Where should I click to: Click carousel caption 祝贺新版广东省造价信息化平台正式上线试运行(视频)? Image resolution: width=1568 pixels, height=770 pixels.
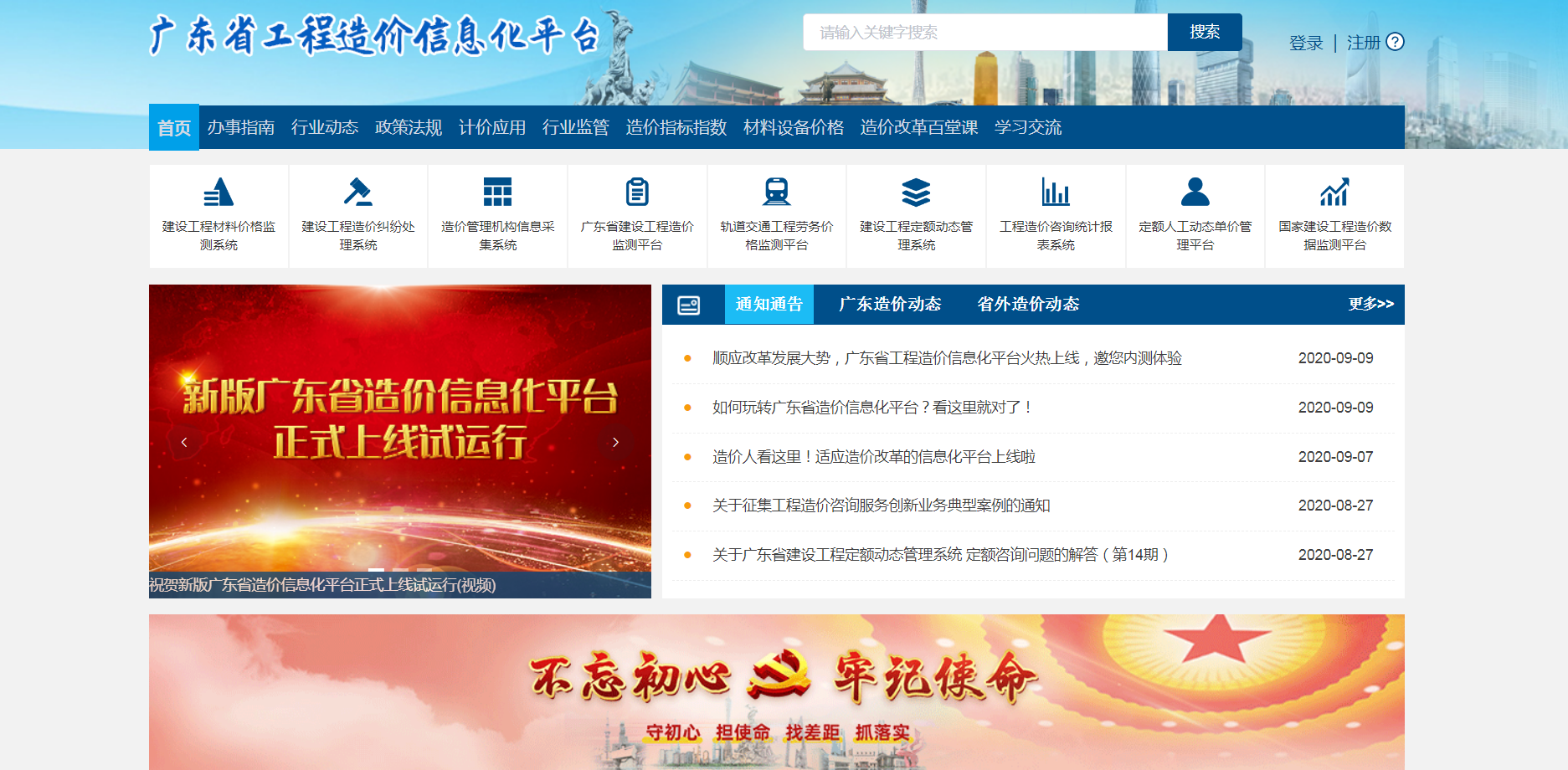tap(322, 585)
